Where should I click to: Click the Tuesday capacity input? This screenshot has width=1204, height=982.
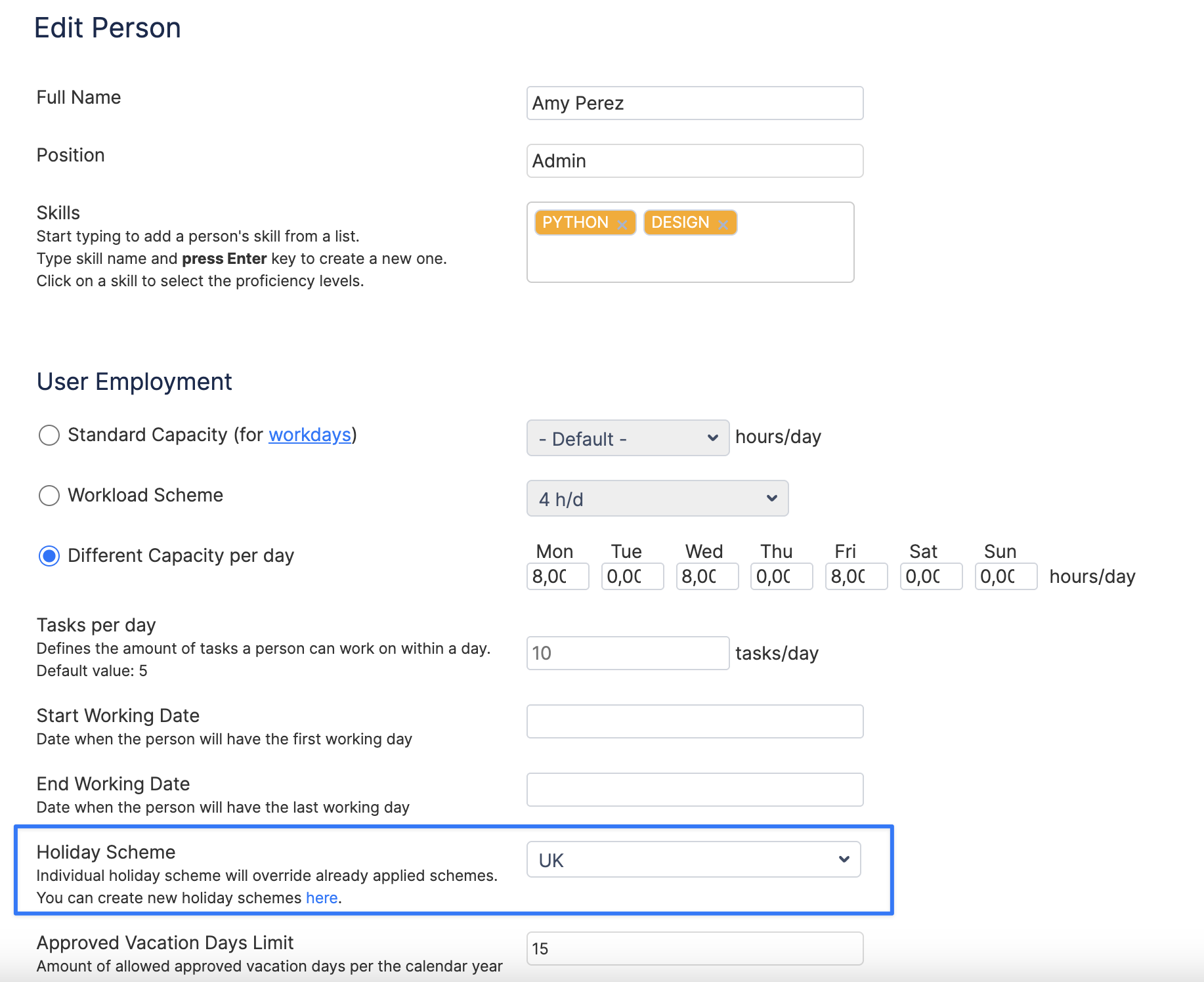(x=632, y=576)
